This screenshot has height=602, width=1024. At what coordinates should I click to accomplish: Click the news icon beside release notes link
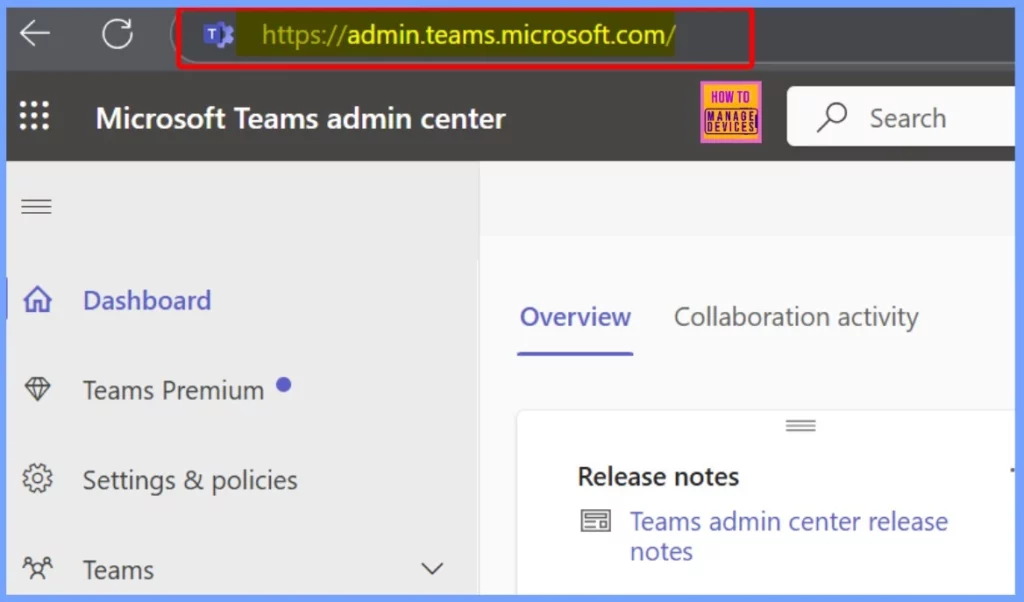click(596, 521)
